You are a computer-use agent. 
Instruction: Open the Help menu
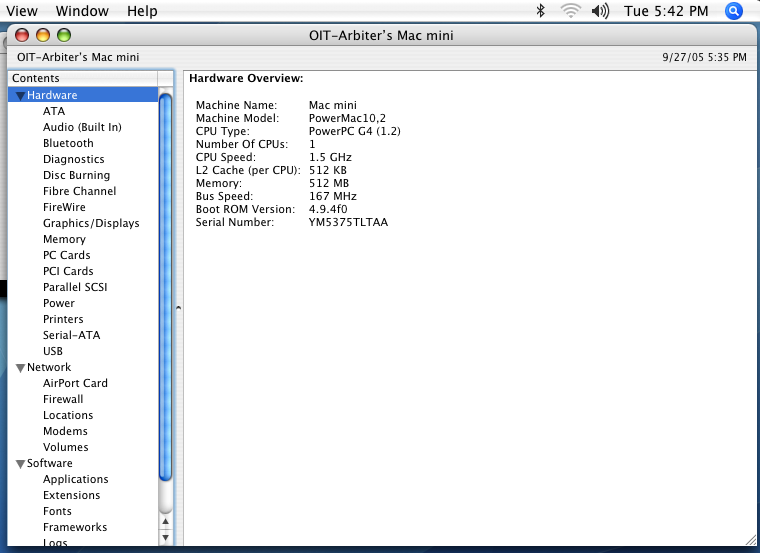pos(142,11)
